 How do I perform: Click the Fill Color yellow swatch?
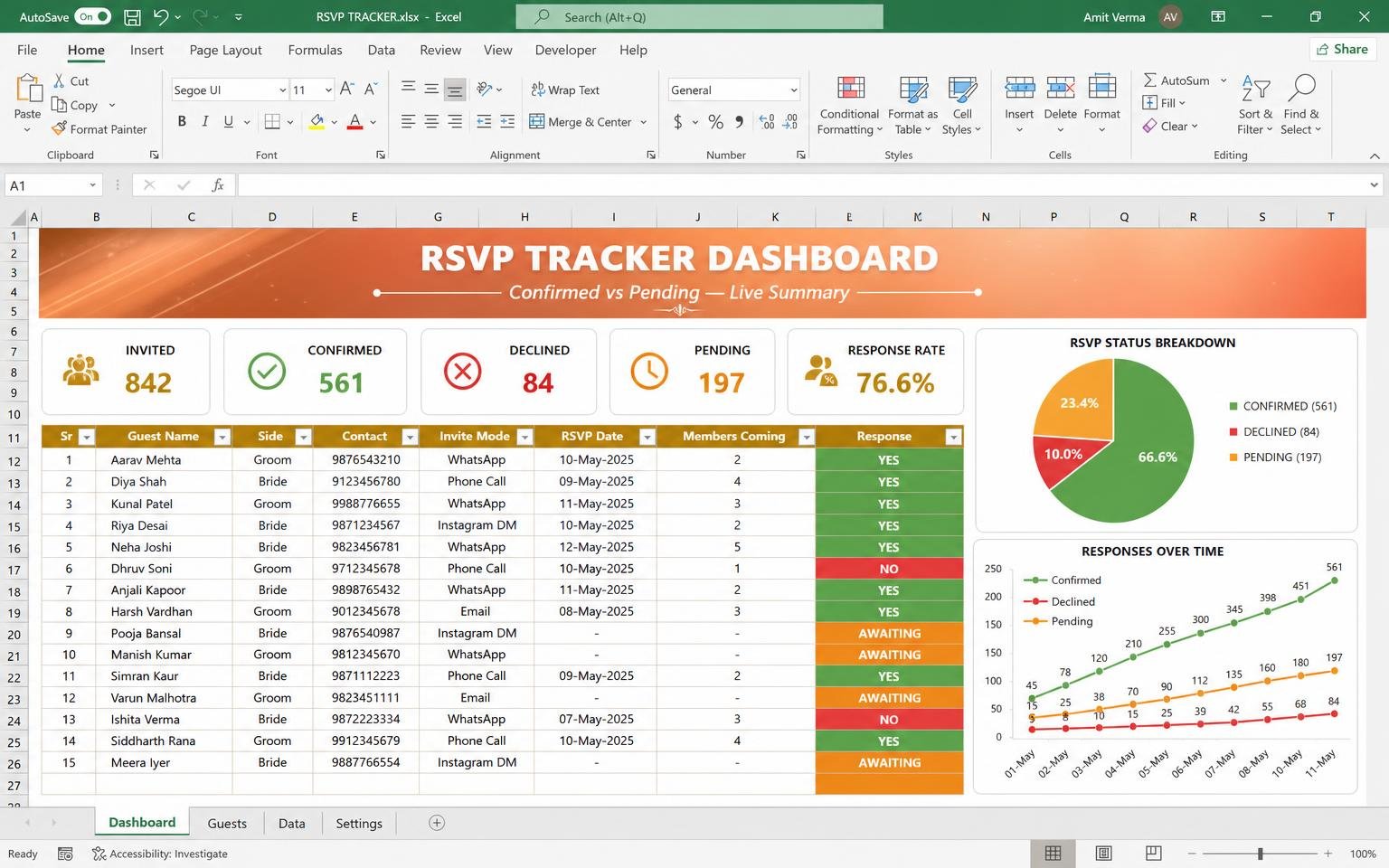317,122
